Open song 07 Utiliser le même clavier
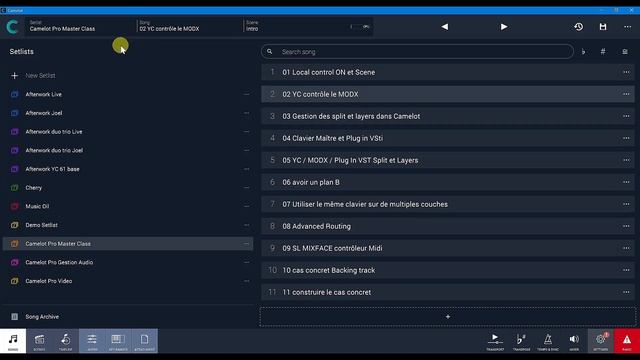 (448, 204)
